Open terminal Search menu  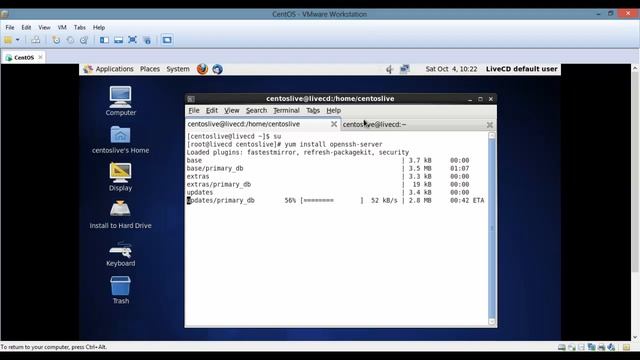pos(256,111)
